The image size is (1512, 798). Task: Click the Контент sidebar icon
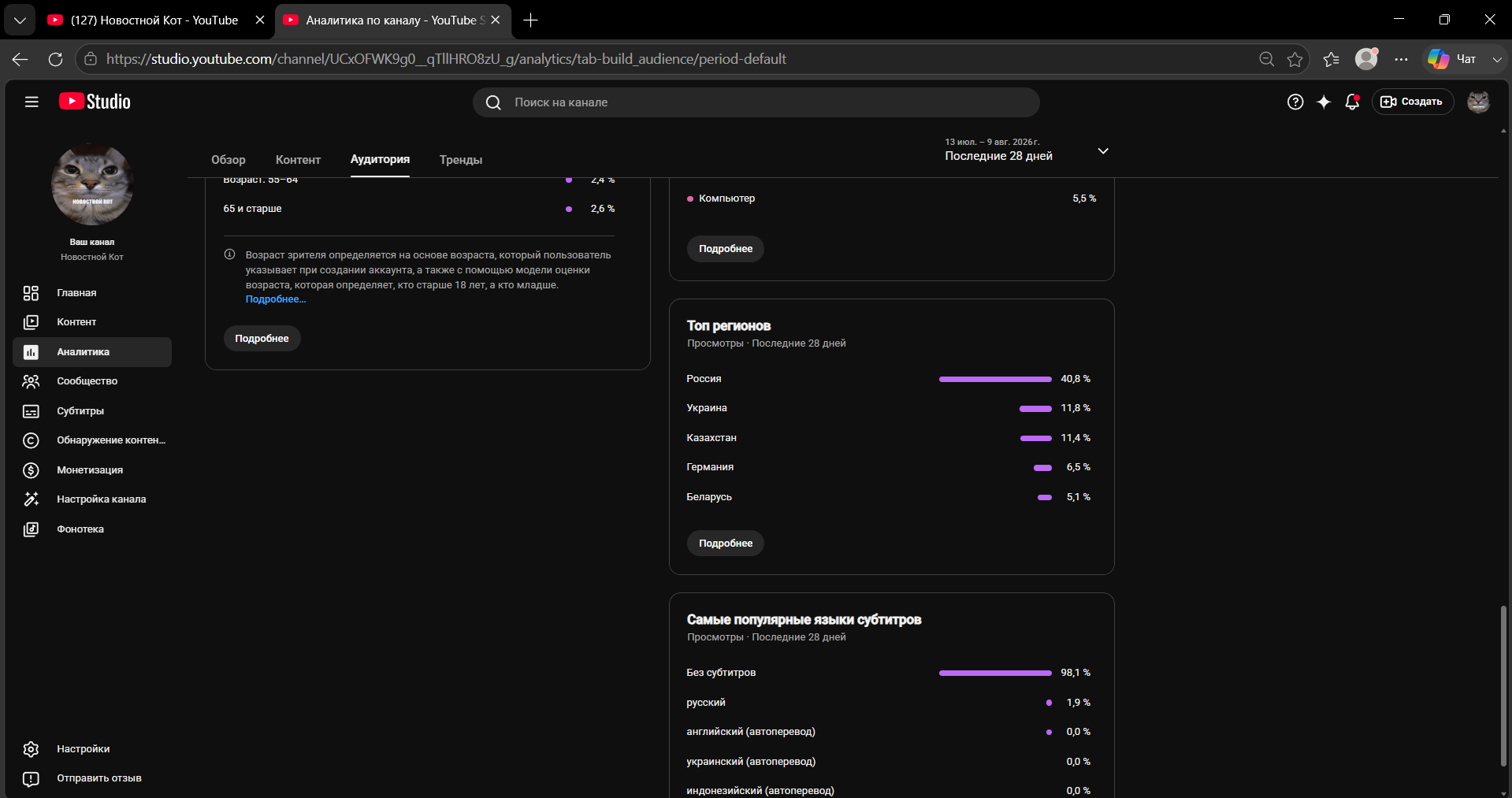pos(31,322)
